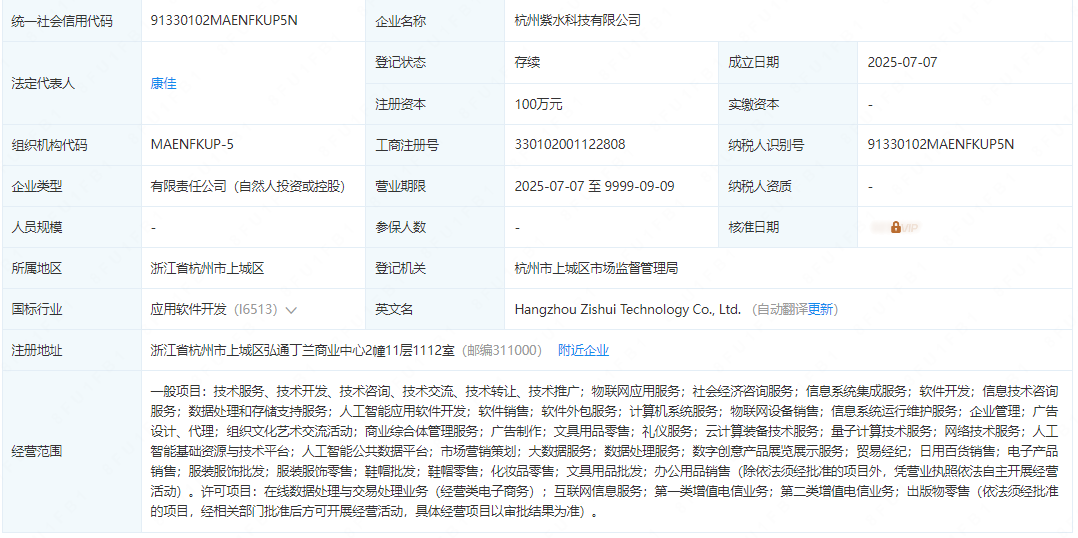Click 更新 to refresh the auto-translated name
The width and height of the screenshot is (1078, 538).
coord(820,310)
